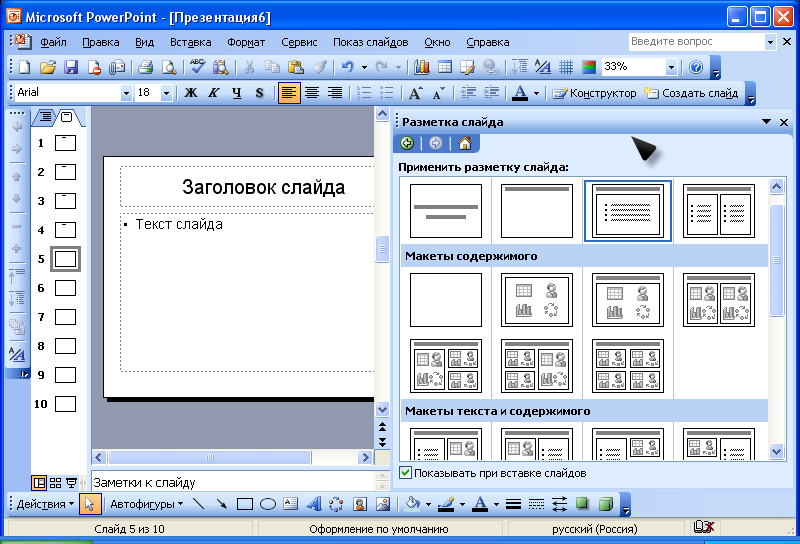Viewport: 800px width, 544px height.
Task: Click in the Введите вопрос help box
Action: coord(696,41)
